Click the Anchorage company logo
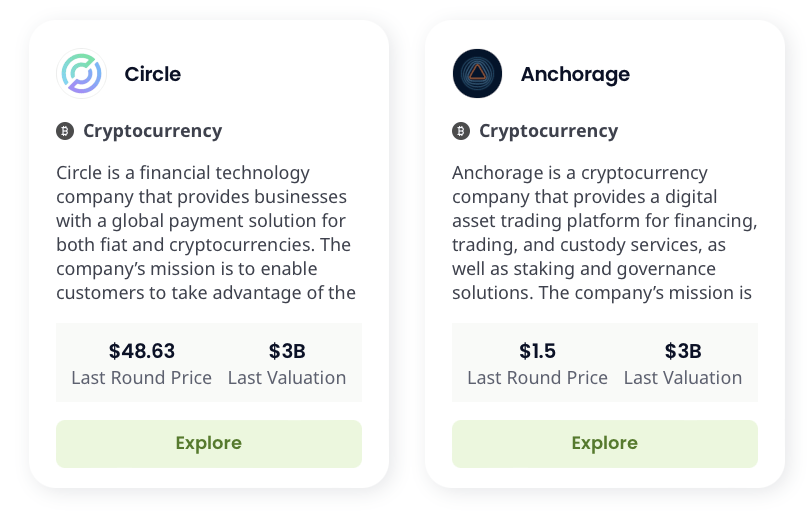This screenshot has width=810, height=512. point(477,73)
